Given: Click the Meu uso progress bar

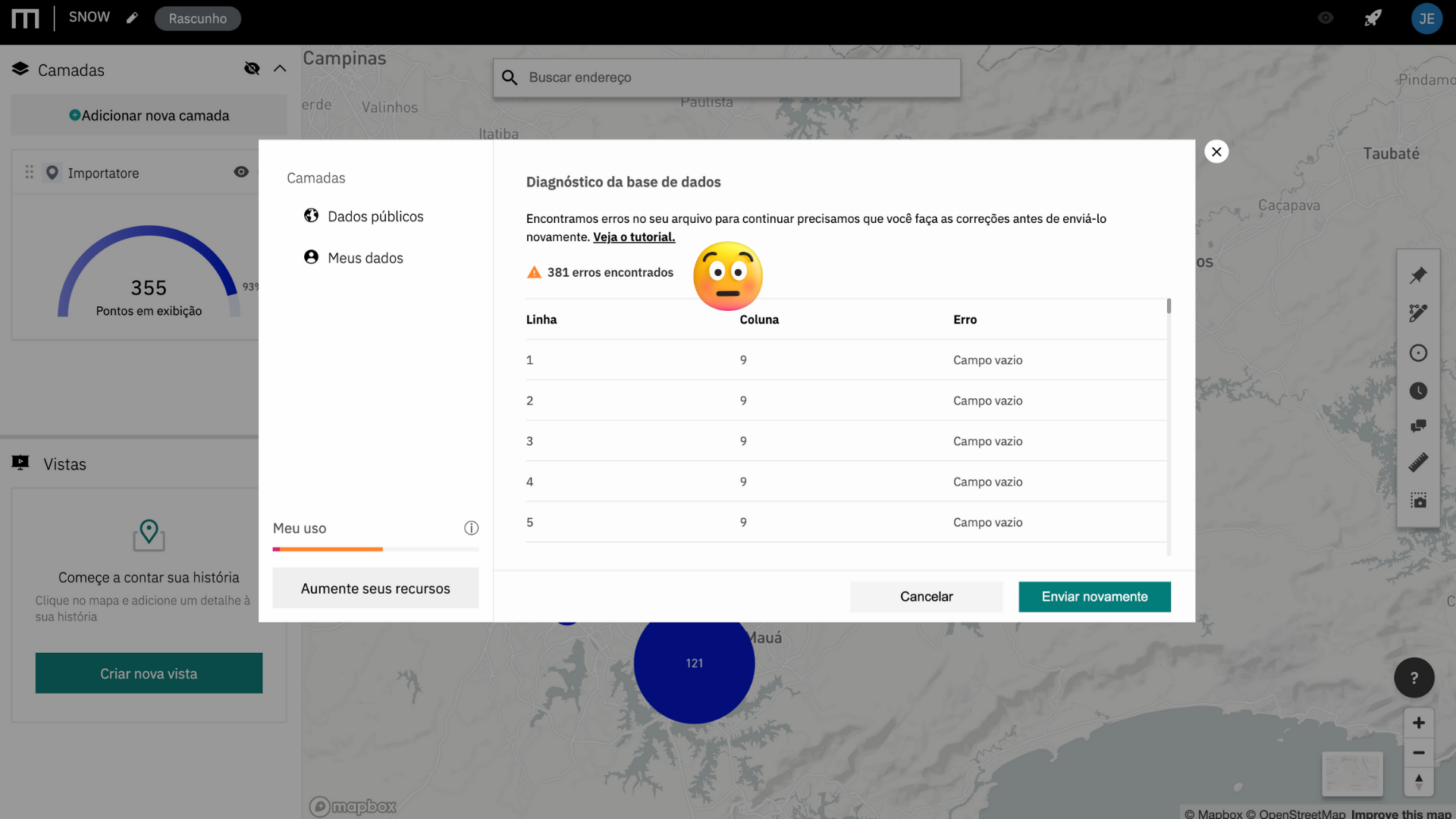Looking at the screenshot, I should tap(375, 549).
